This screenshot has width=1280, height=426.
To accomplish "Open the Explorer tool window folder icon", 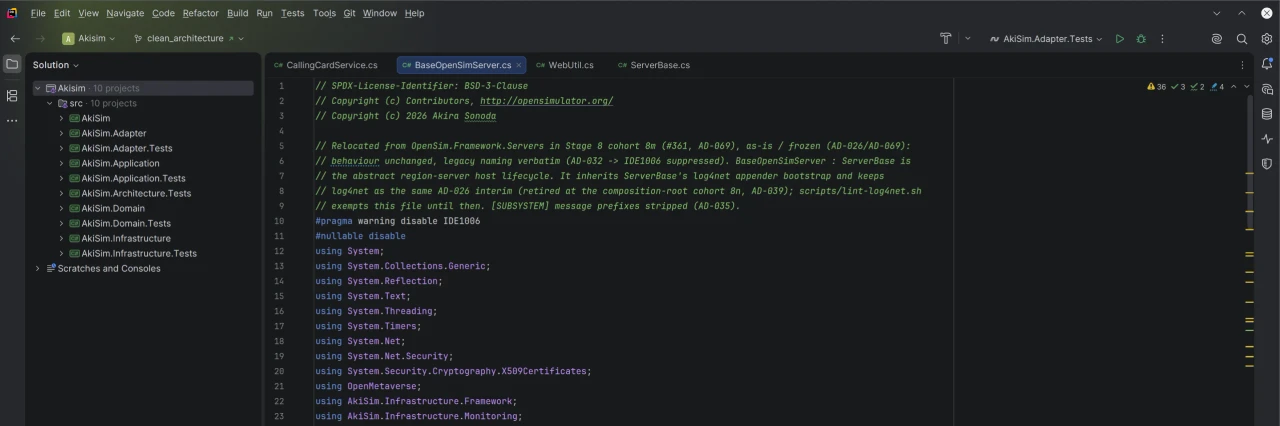I will pos(12,64).
